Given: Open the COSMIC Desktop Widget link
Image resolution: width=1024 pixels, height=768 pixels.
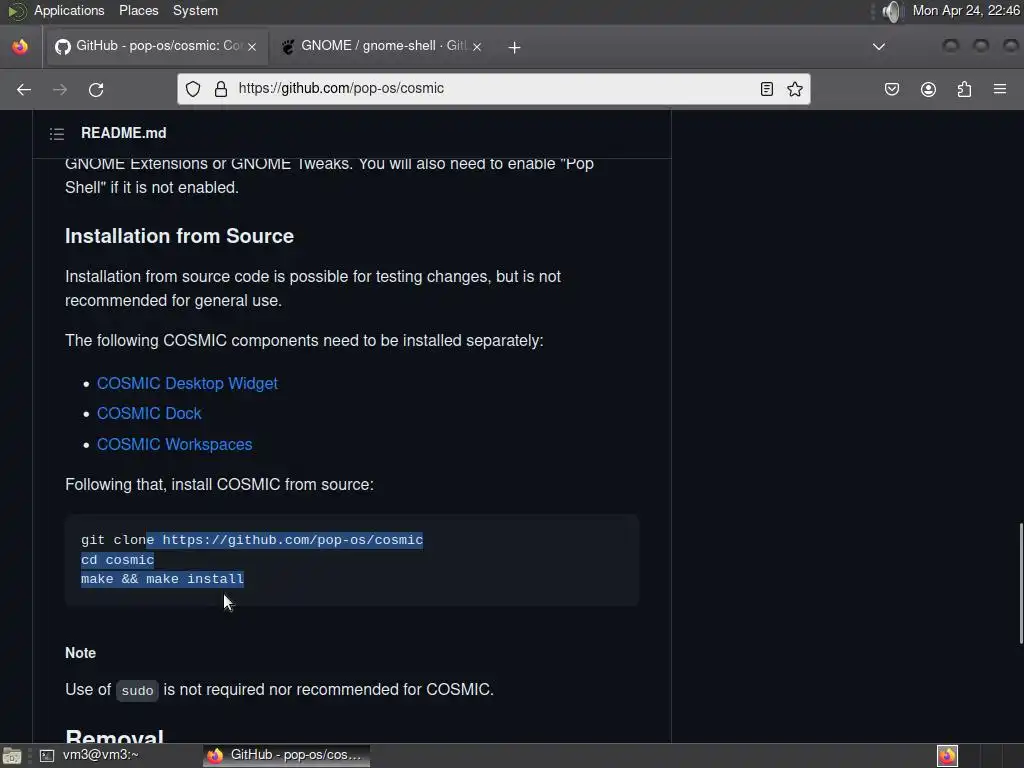Looking at the screenshot, I should click(187, 383).
